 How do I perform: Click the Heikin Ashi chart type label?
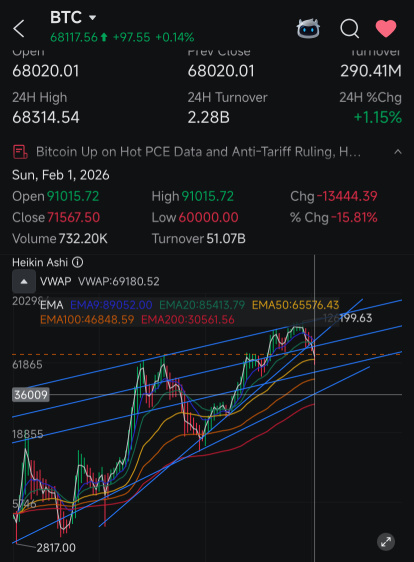tap(40, 262)
